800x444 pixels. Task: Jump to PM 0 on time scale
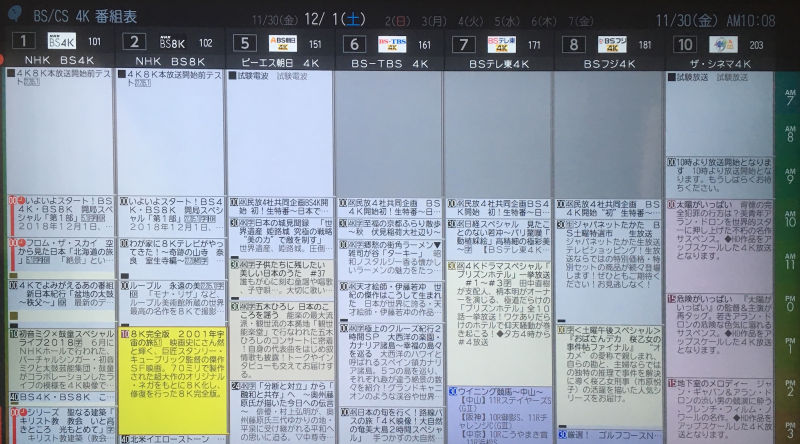[790, 303]
